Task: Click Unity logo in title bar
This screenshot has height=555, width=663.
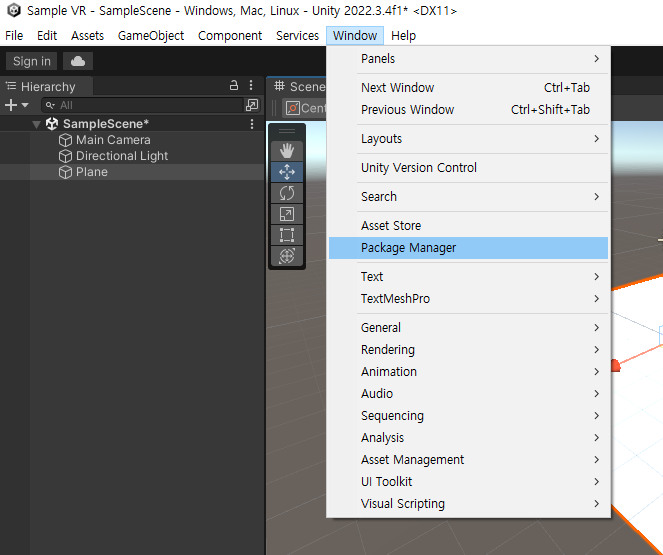Action: click(x=14, y=10)
